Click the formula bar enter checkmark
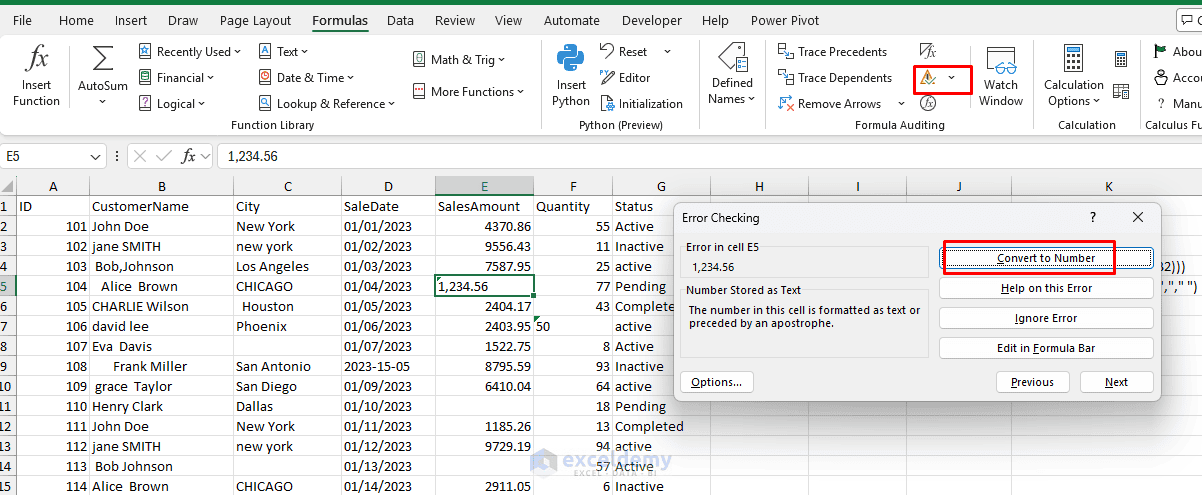1202x495 pixels. click(163, 156)
